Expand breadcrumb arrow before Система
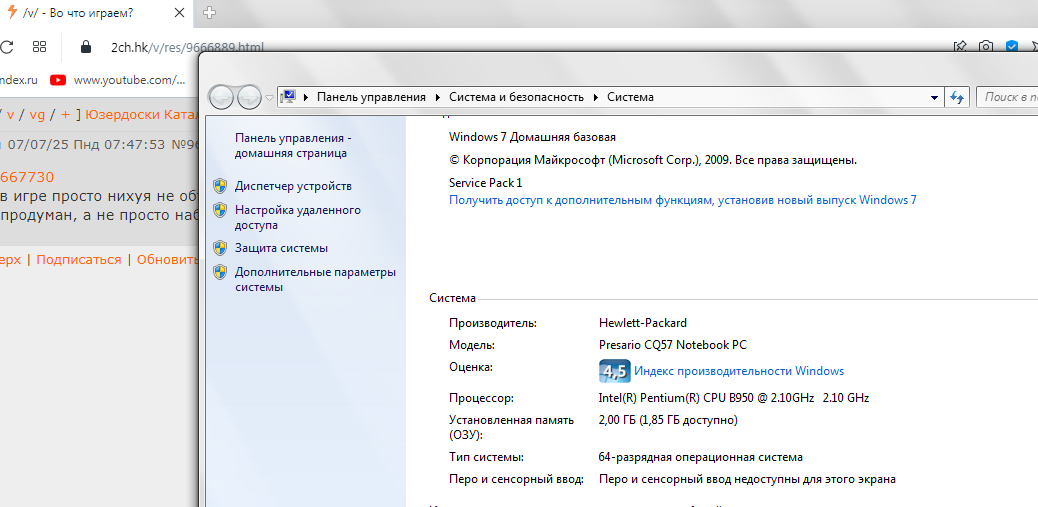1038x507 pixels. [596, 97]
